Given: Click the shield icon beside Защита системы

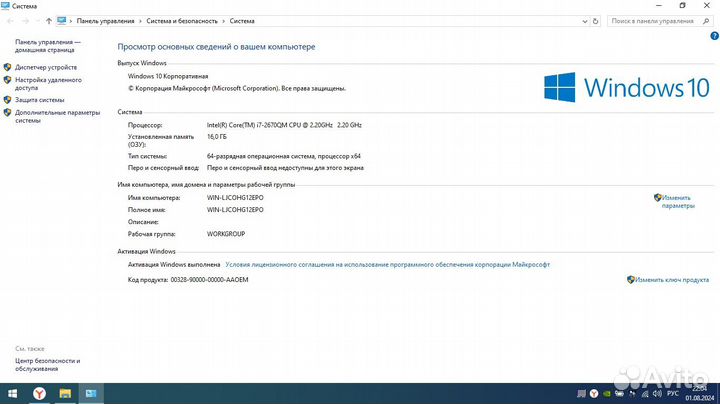Looking at the screenshot, I should [7, 100].
